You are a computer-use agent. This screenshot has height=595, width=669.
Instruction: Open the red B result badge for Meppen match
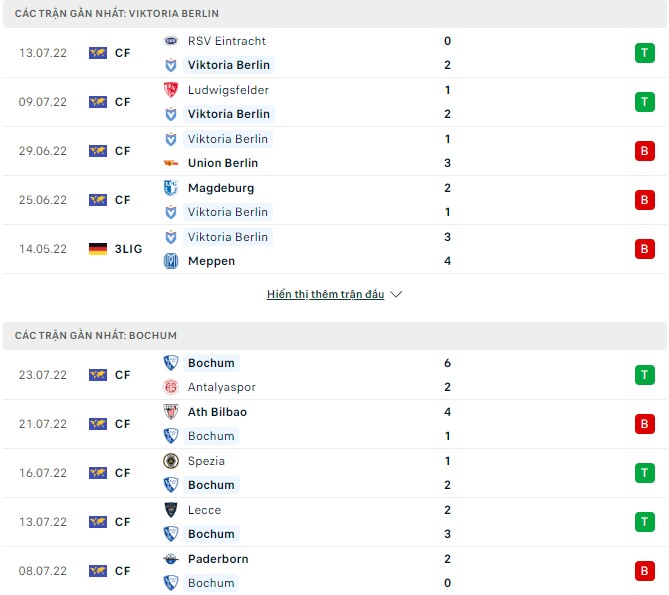point(644,249)
